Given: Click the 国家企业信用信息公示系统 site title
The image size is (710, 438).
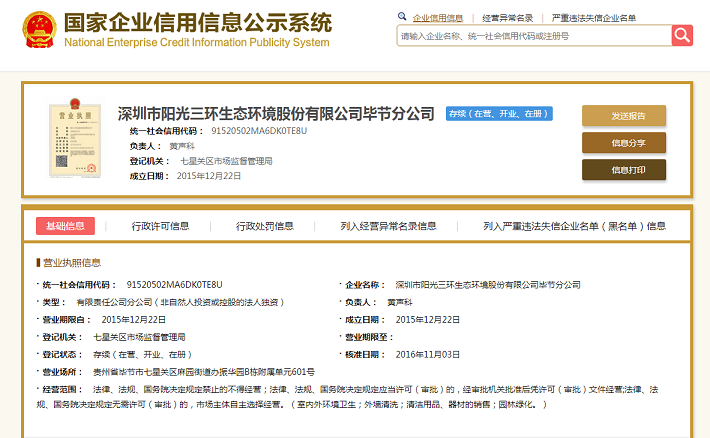Looking at the screenshot, I should 198,22.
